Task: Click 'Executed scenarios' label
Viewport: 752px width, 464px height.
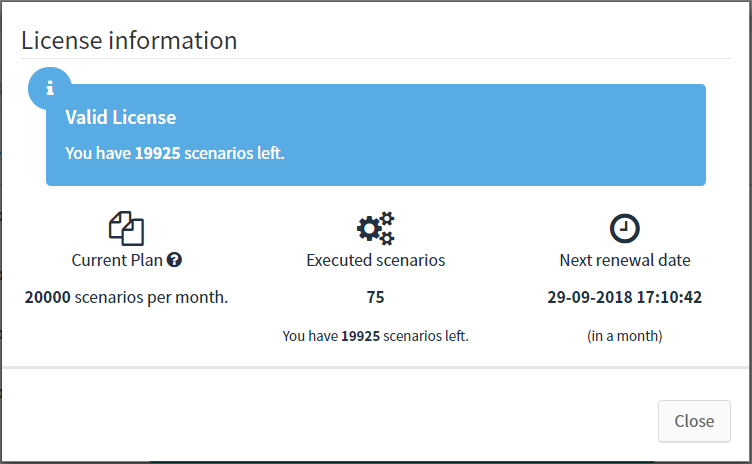Action: [376, 260]
